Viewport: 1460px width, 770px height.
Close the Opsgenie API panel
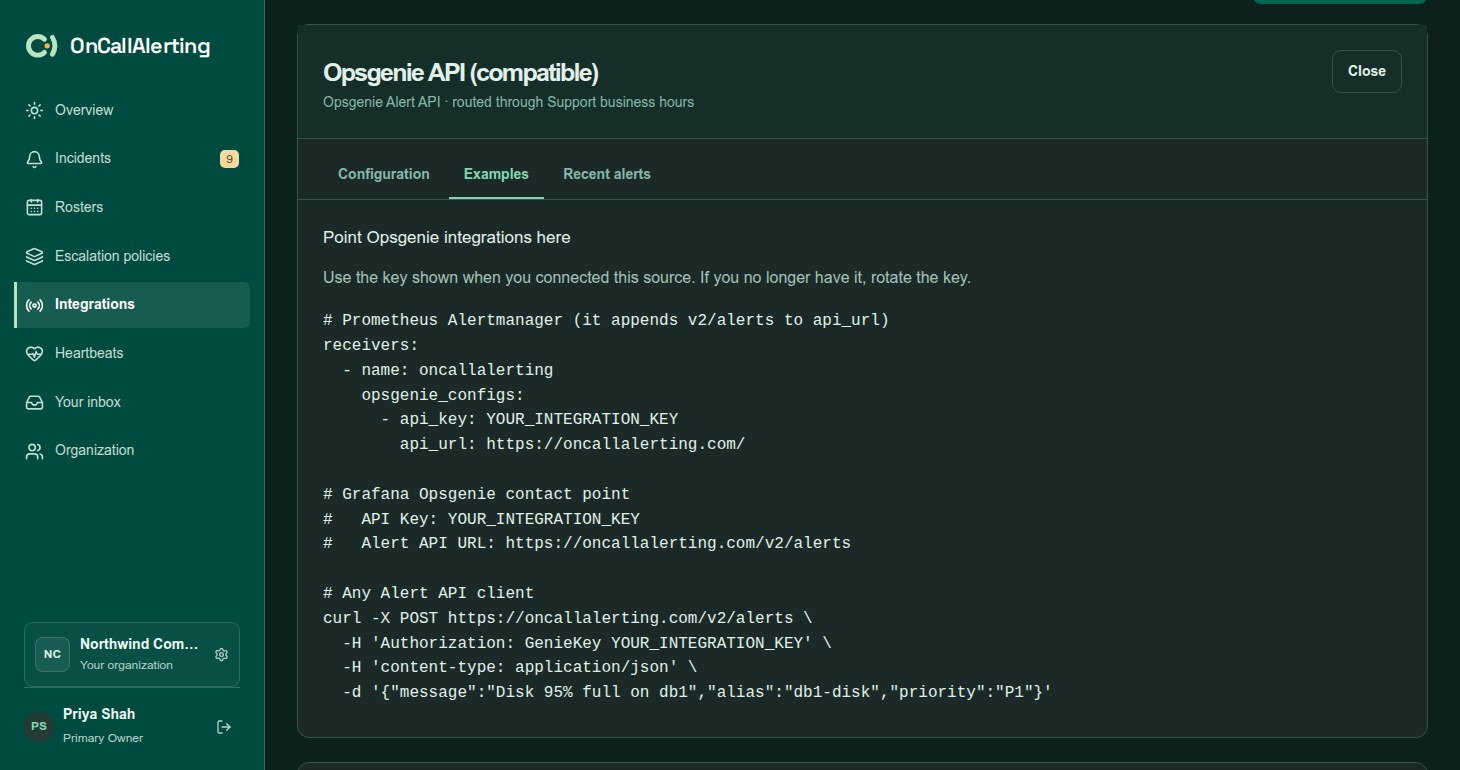coord(1367,71)
